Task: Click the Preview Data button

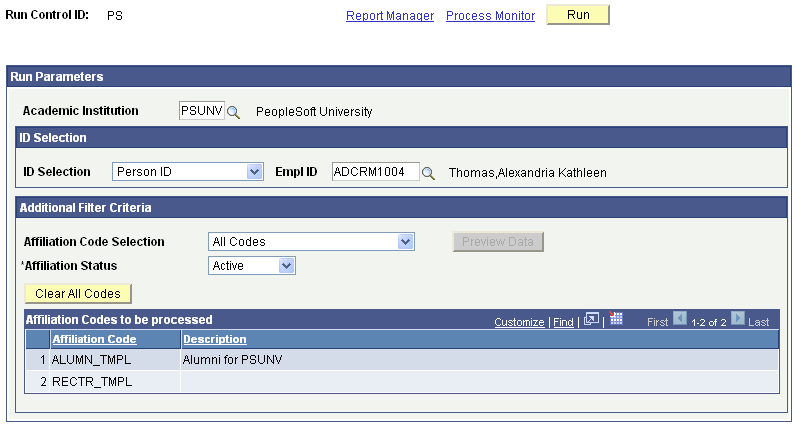Action: [498, 242]
